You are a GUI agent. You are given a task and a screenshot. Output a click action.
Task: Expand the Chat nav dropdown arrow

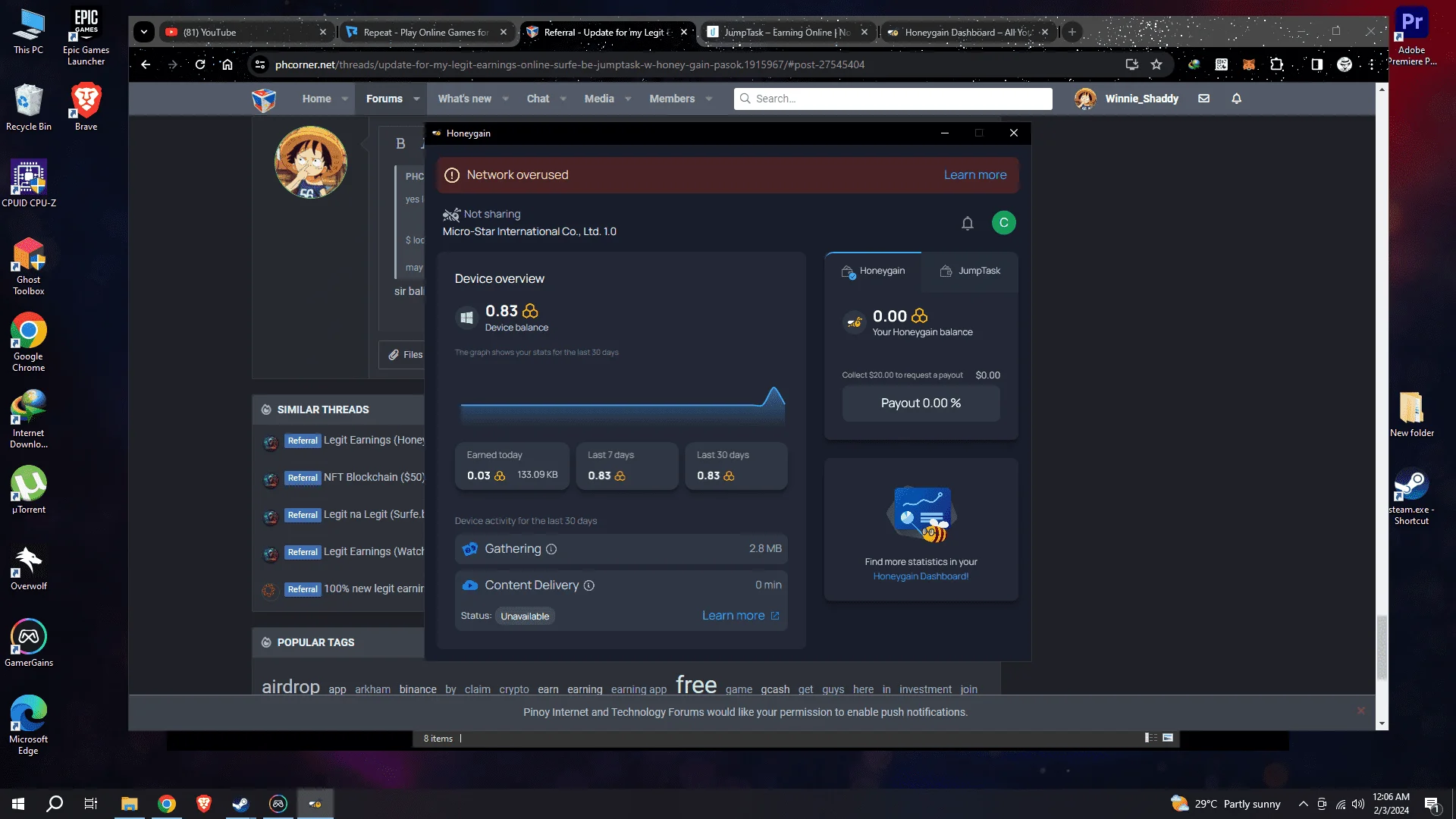point(563,99)
